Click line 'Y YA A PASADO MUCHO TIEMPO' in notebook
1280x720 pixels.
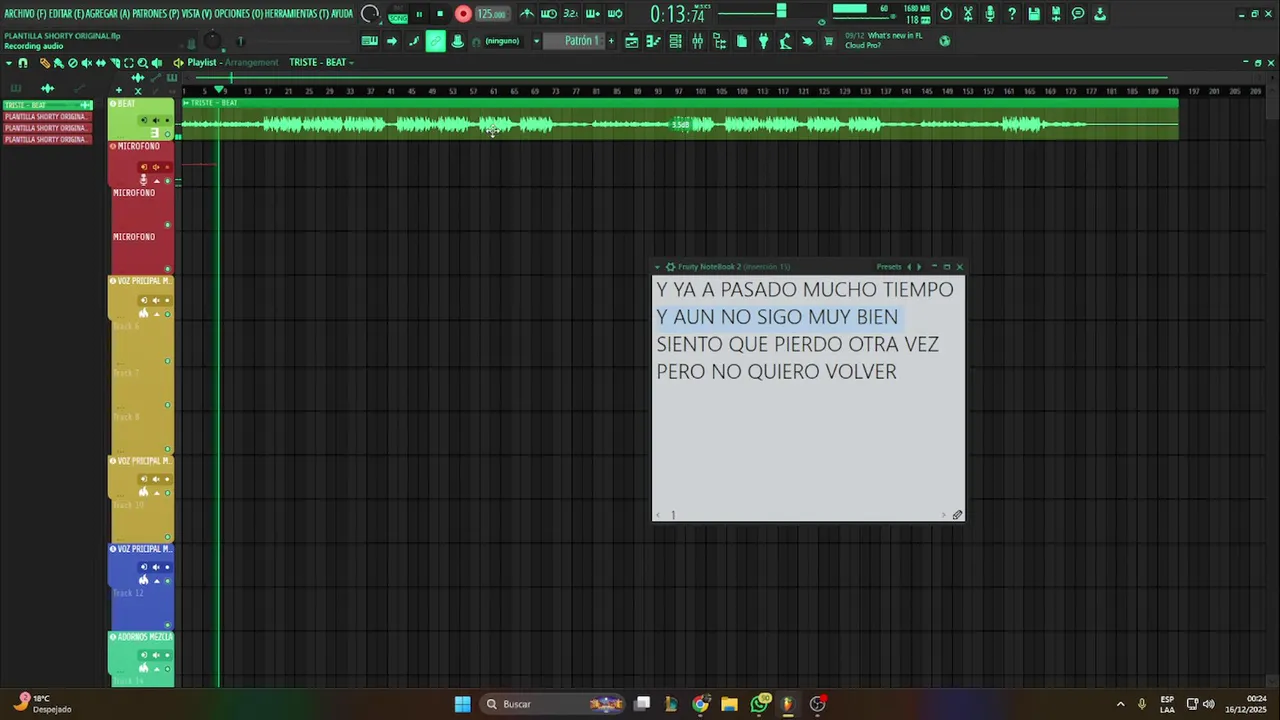point(805,289)
